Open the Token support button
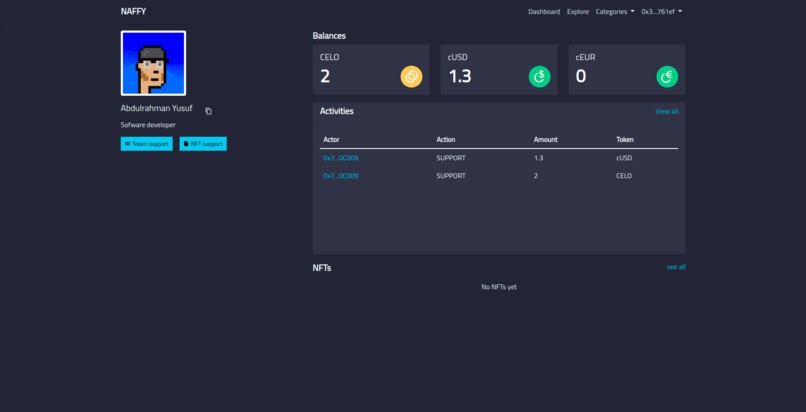 [146, 144]
